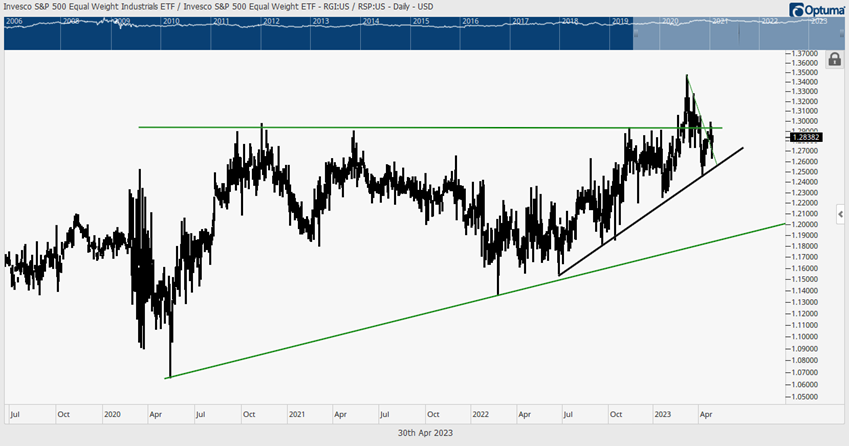Click year 2010 in overview timeline

(171, 21)
